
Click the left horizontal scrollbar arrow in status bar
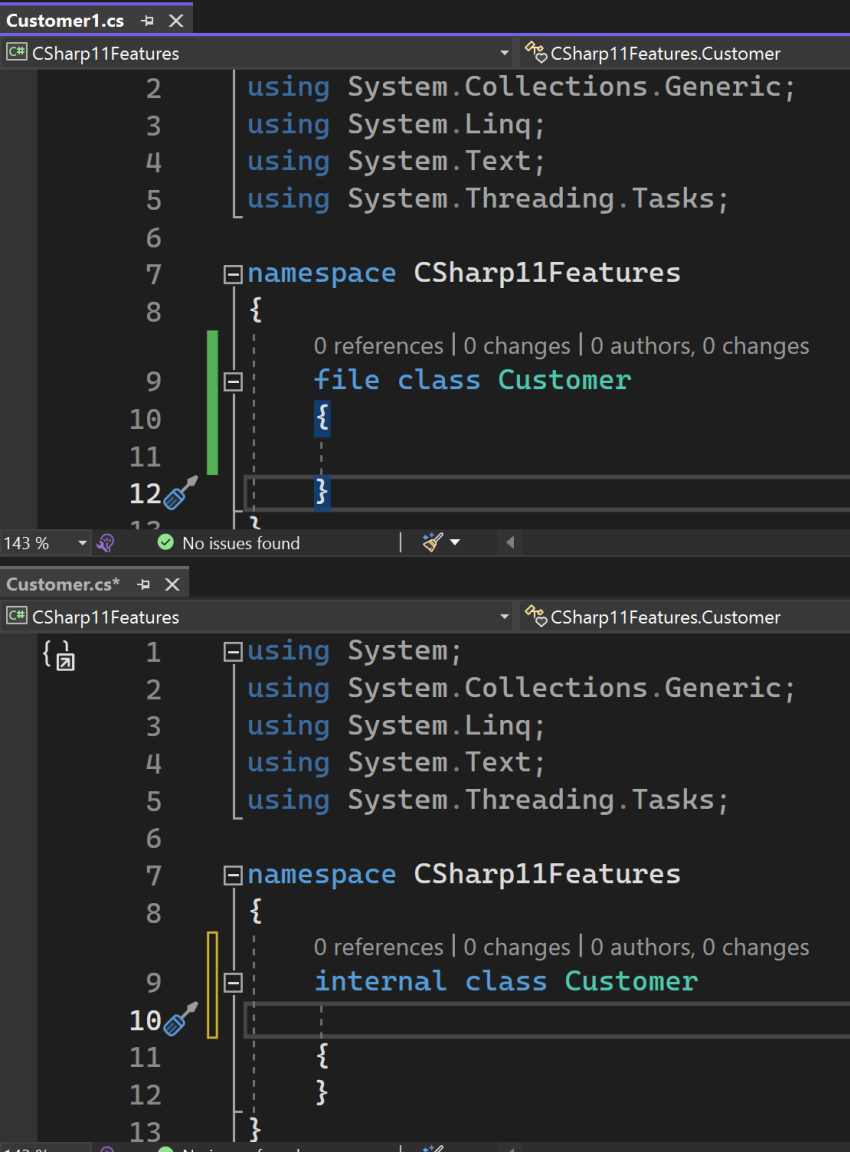(509, 543)
